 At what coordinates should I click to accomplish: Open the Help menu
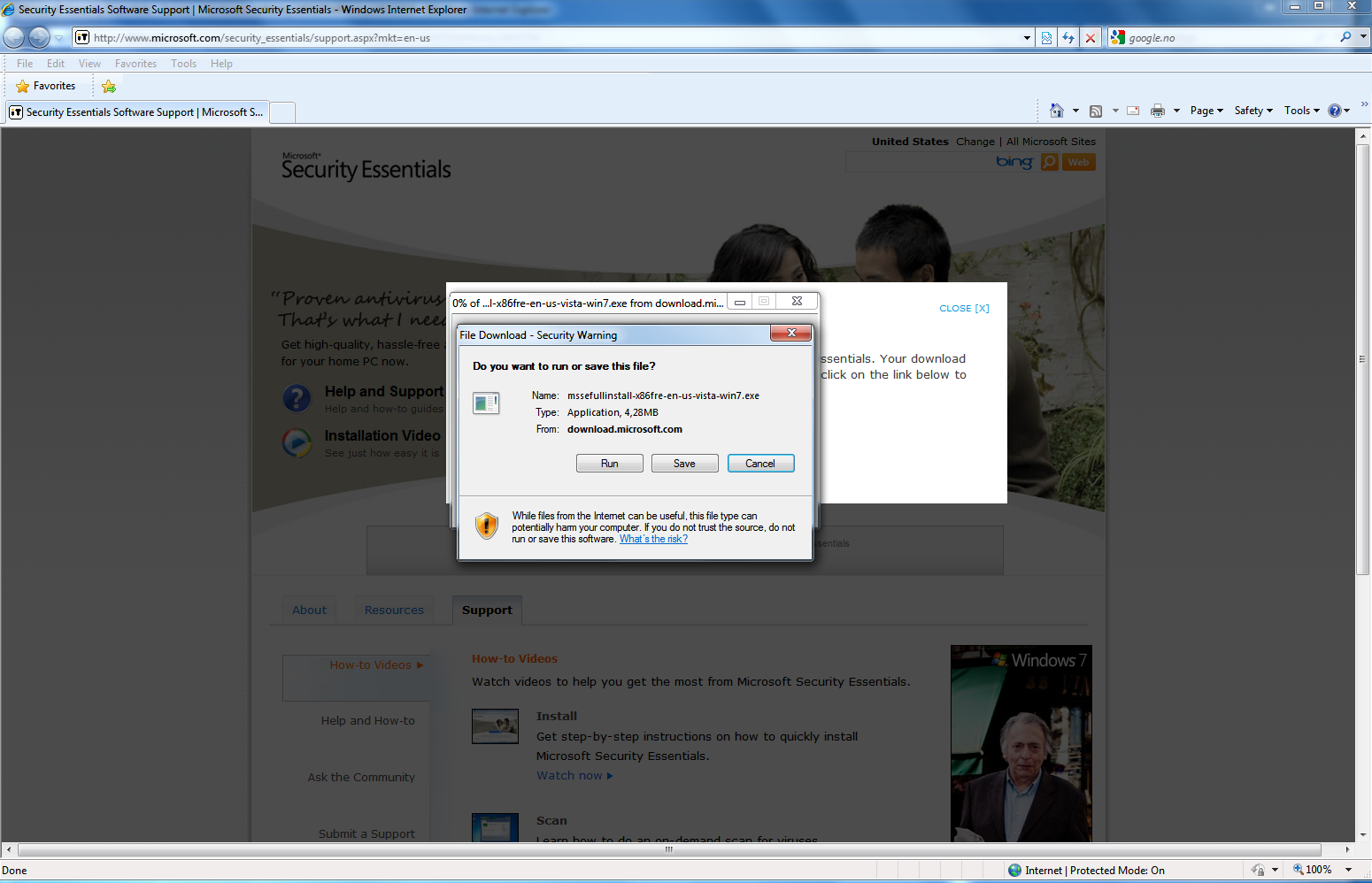coord(221,64)
